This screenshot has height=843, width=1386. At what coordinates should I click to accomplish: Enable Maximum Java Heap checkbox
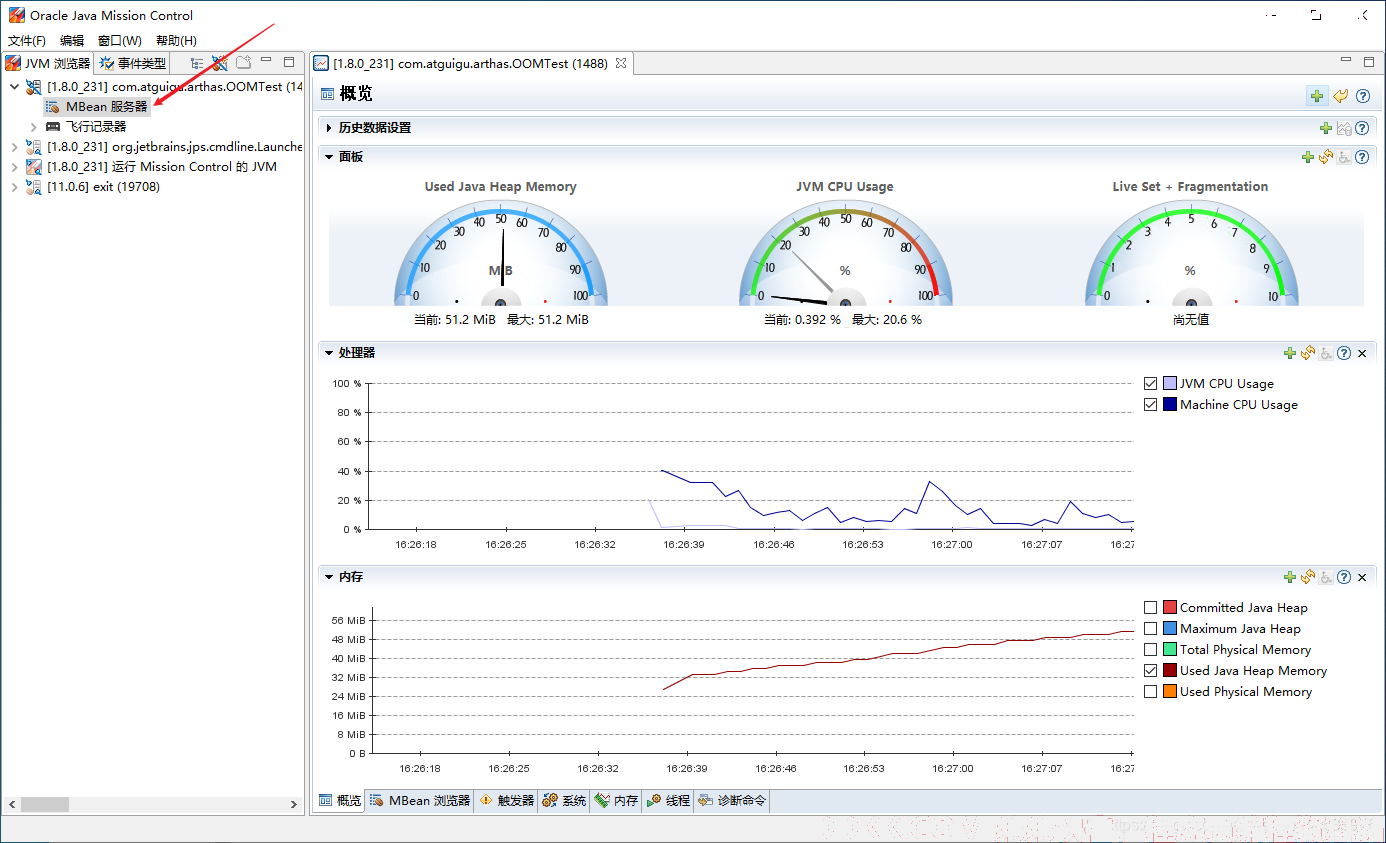(1150, 628)
